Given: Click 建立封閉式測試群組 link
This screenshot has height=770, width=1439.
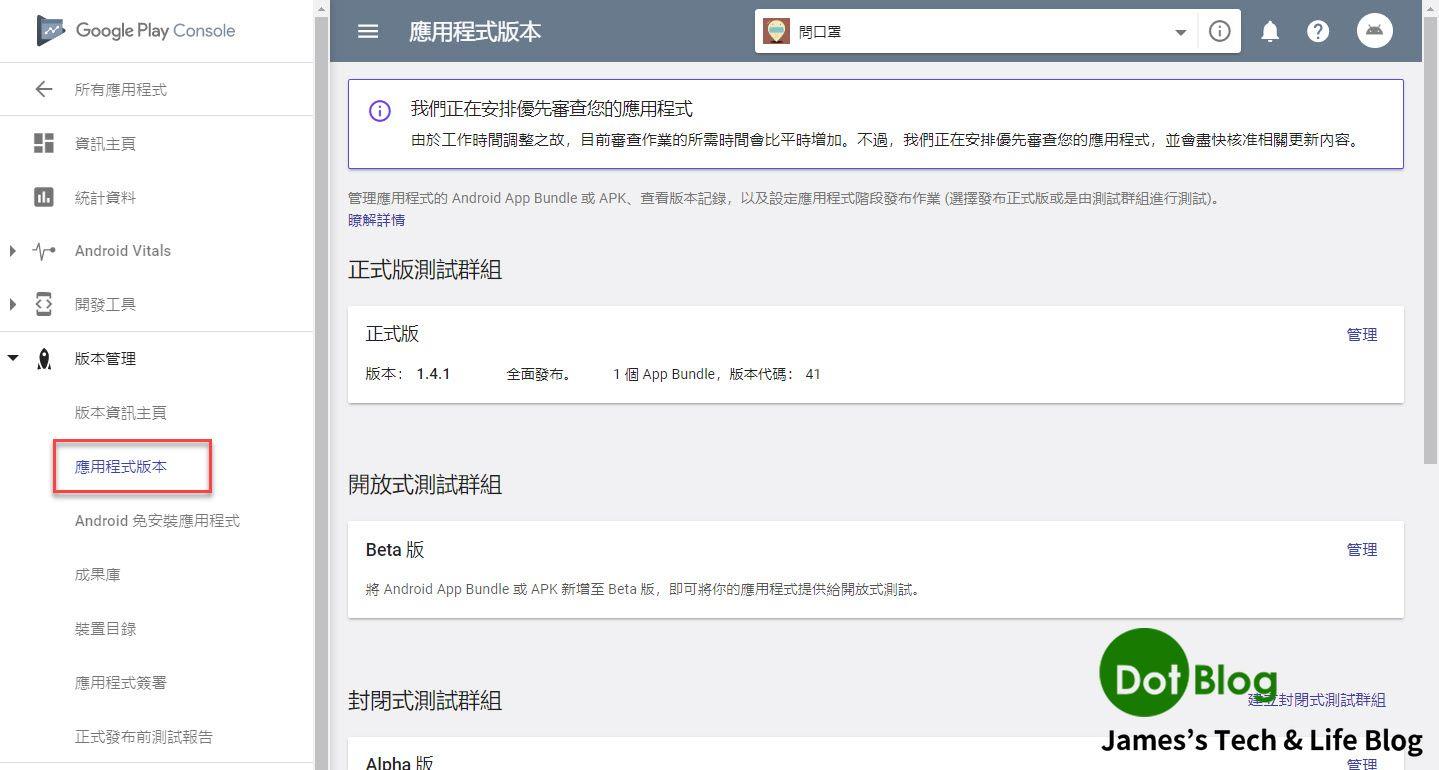Looking at the screenshot, I should (x=1317, y=700).
